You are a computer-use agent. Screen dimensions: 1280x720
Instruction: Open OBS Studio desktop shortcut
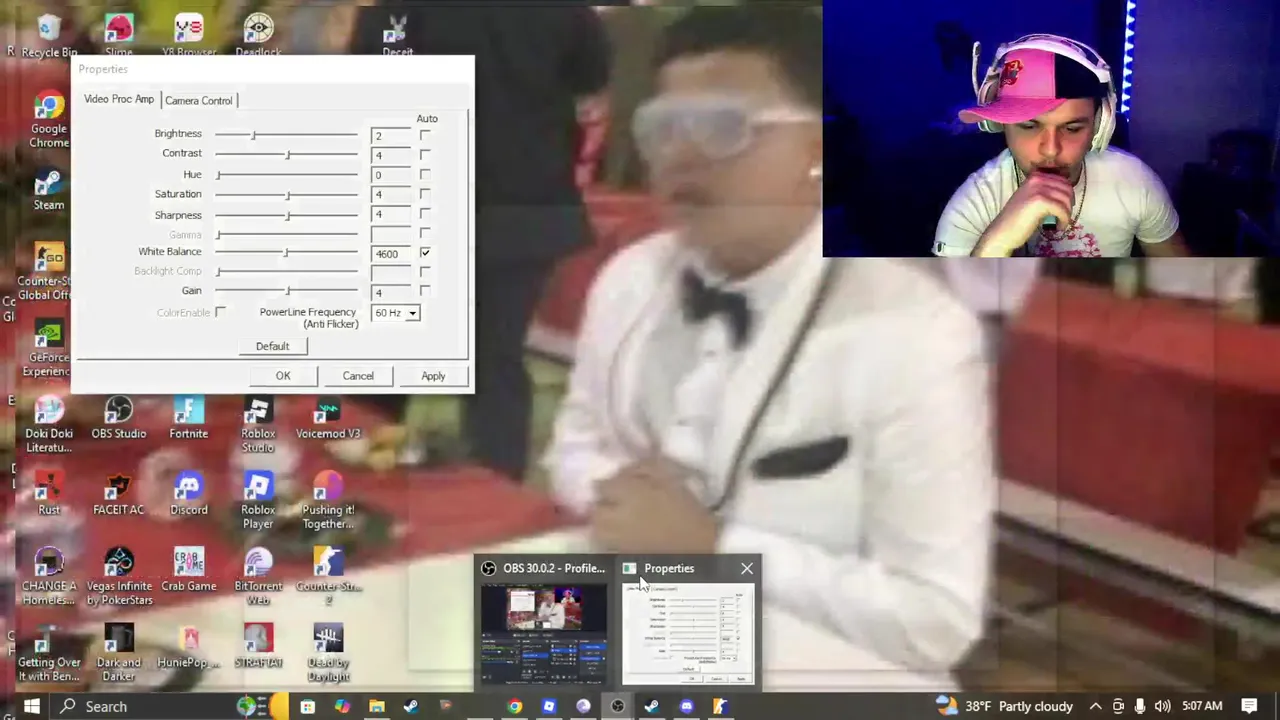[118, 418]
